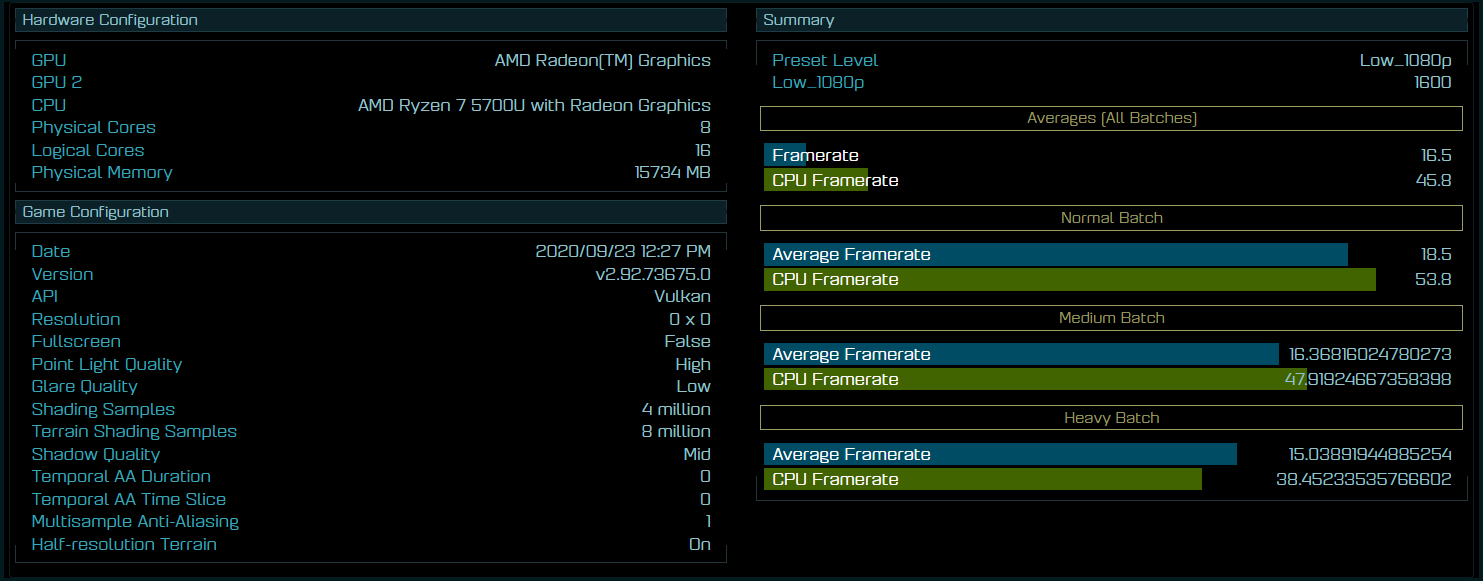
Task: Click the Half-resolution Terrain On value
Action: [x=700, y=544]
